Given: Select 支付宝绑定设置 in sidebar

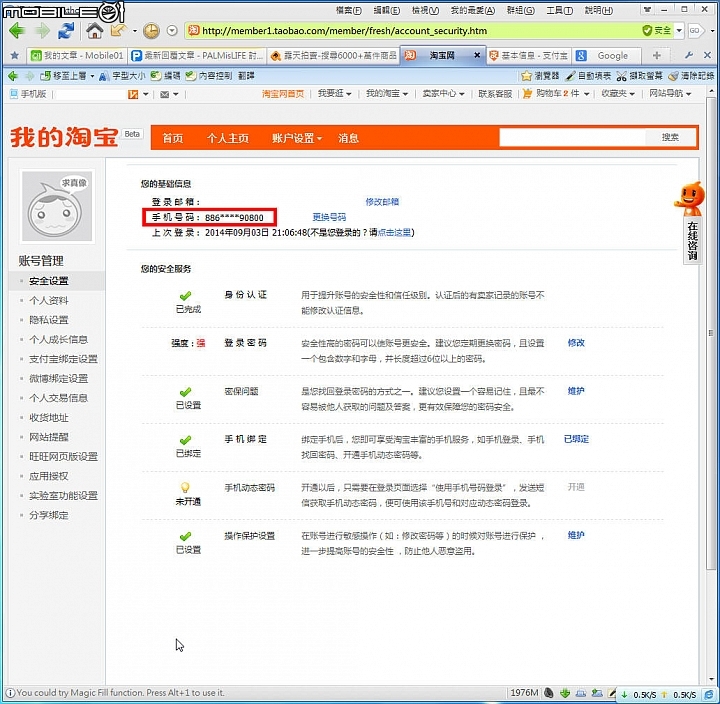Looking at the screenshot, I should pyautogui.click(x=63, y=359).
